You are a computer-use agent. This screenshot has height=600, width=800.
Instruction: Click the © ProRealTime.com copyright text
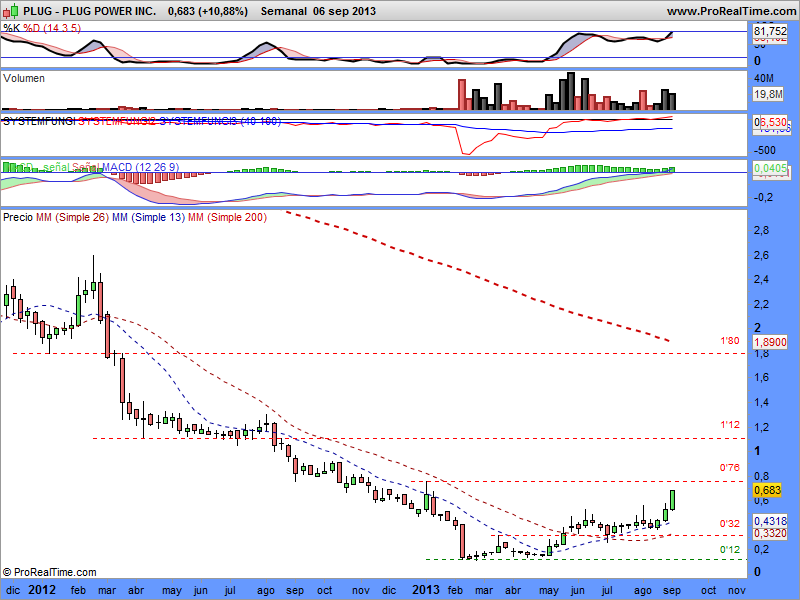[49, 572]
